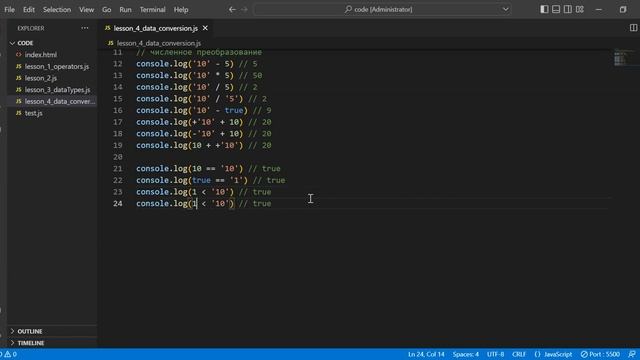Switch to lesson_4_data_conversion.js tab
Viewport: 640px width, 360px height.
pyautogui.click(x=156, y=28)
